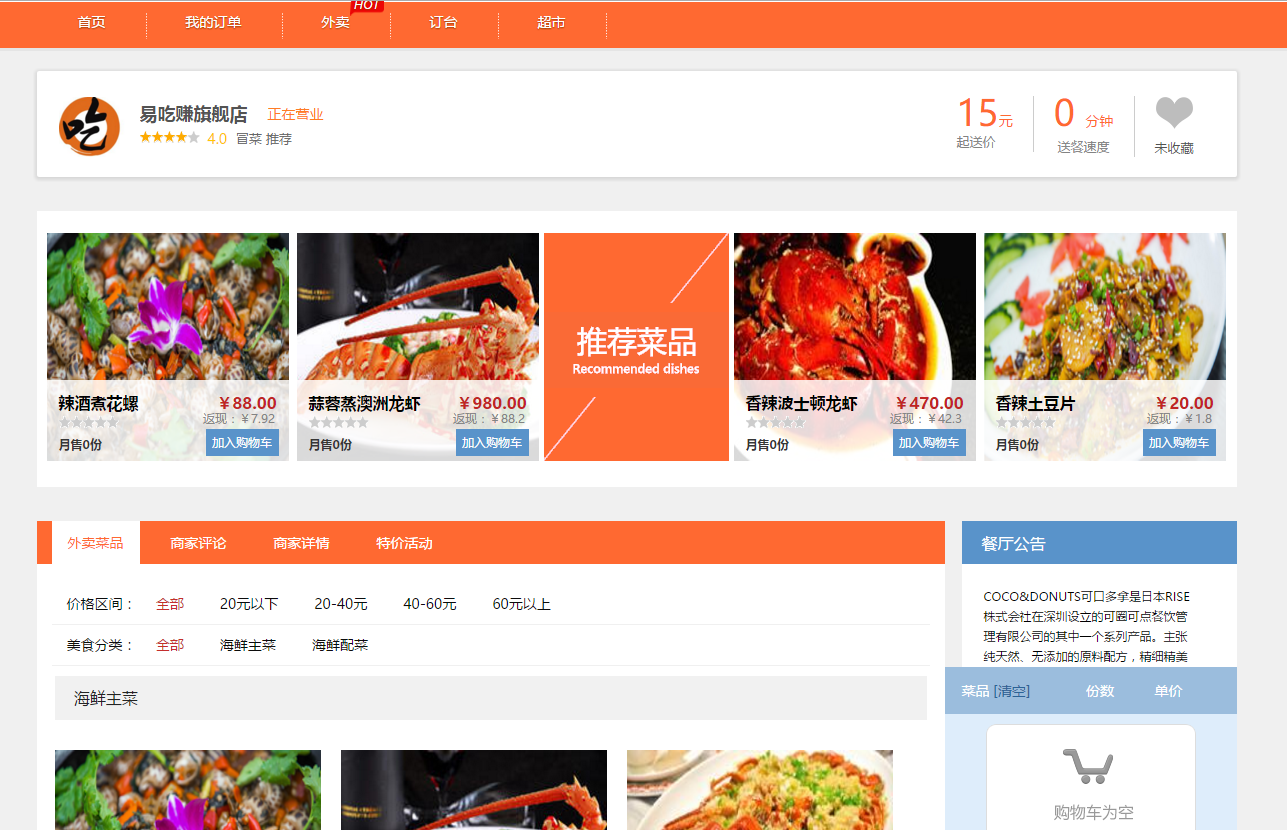Click the ￥88.00 price
The width and height of the screenshot is (1287, 830).
(246, 404)
